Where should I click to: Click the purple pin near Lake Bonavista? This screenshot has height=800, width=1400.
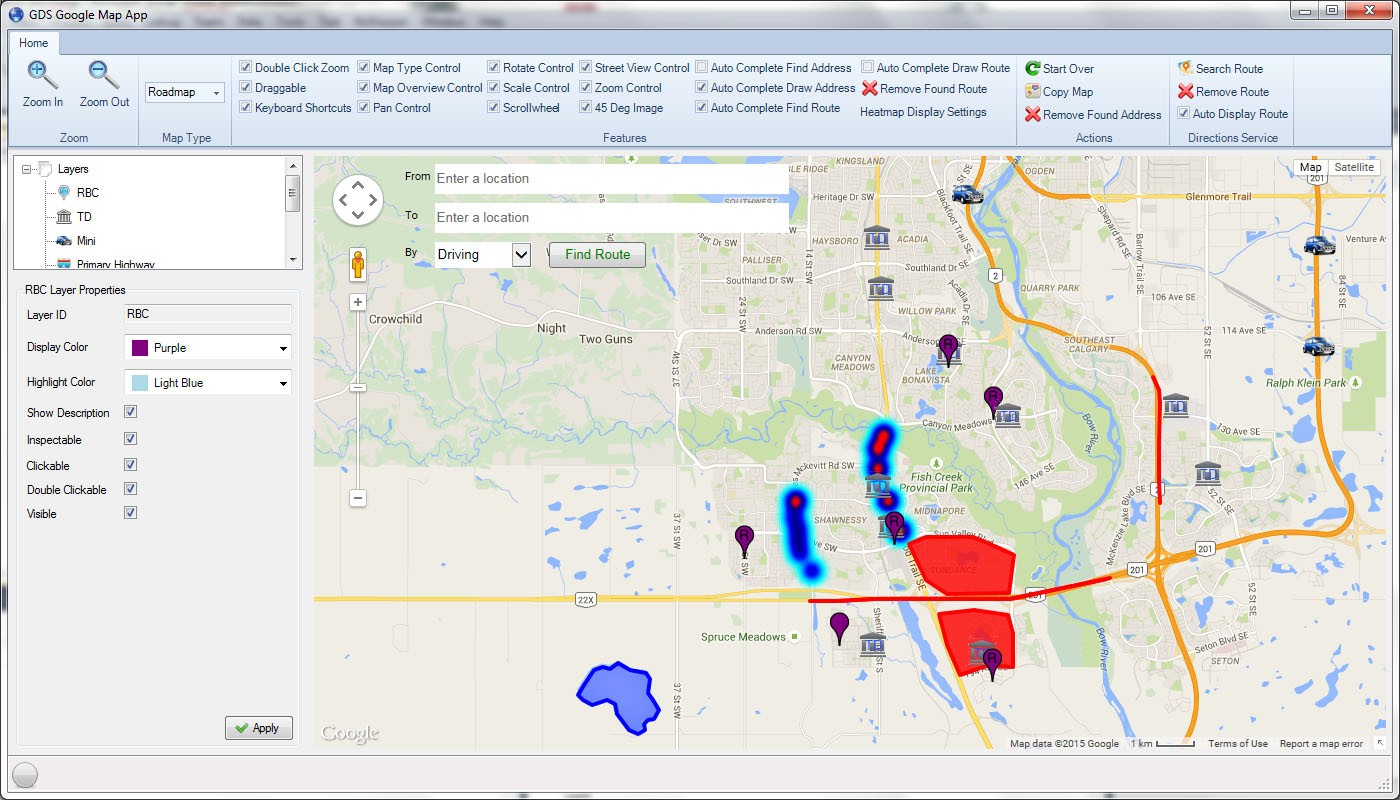tap(948, 350)
